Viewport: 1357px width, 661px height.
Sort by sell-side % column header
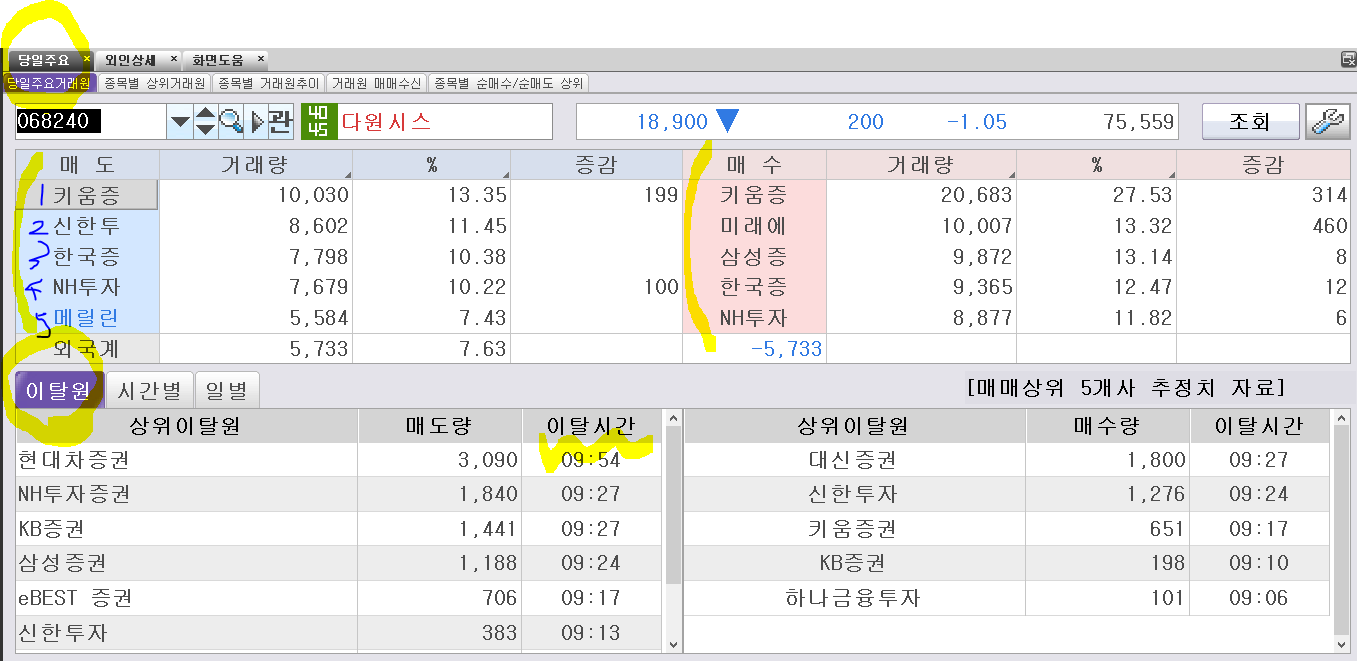coord(432,165)
